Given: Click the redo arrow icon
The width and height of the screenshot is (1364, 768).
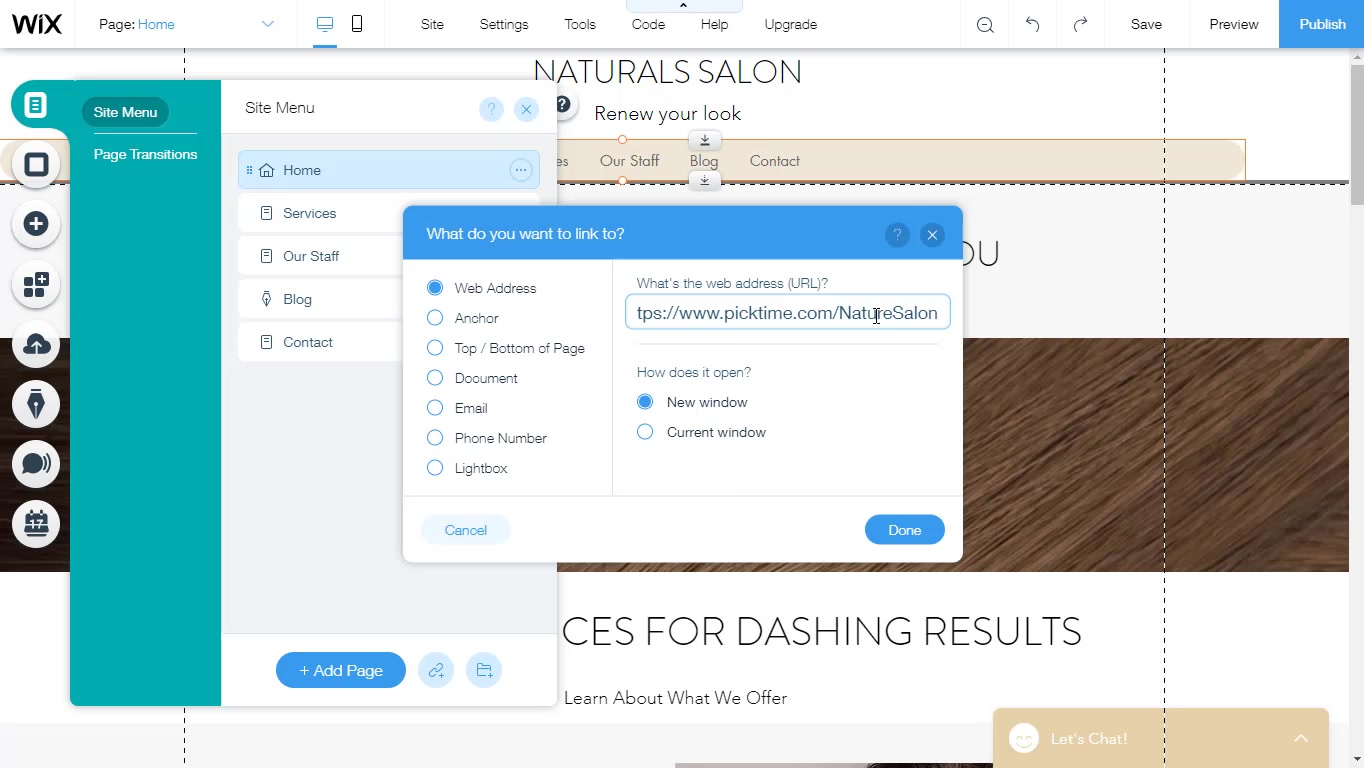Looking at the screenshot, I should pos(1080,24).
